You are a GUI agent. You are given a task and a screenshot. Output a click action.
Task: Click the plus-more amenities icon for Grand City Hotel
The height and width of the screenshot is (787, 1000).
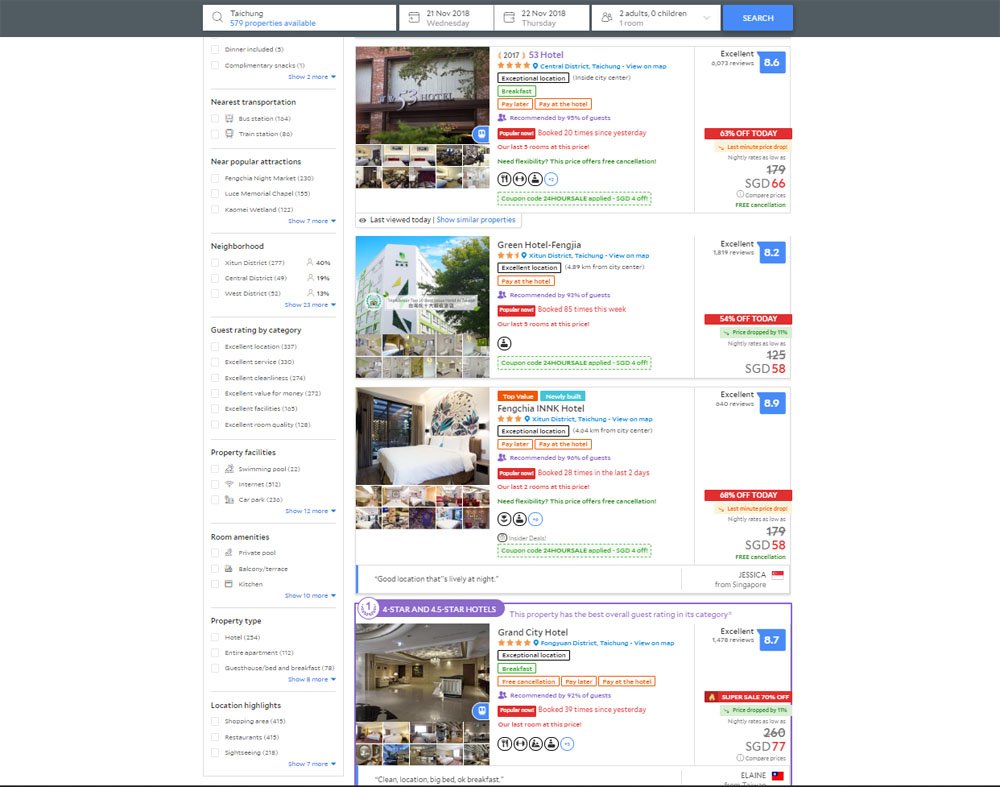pos(567,744)
